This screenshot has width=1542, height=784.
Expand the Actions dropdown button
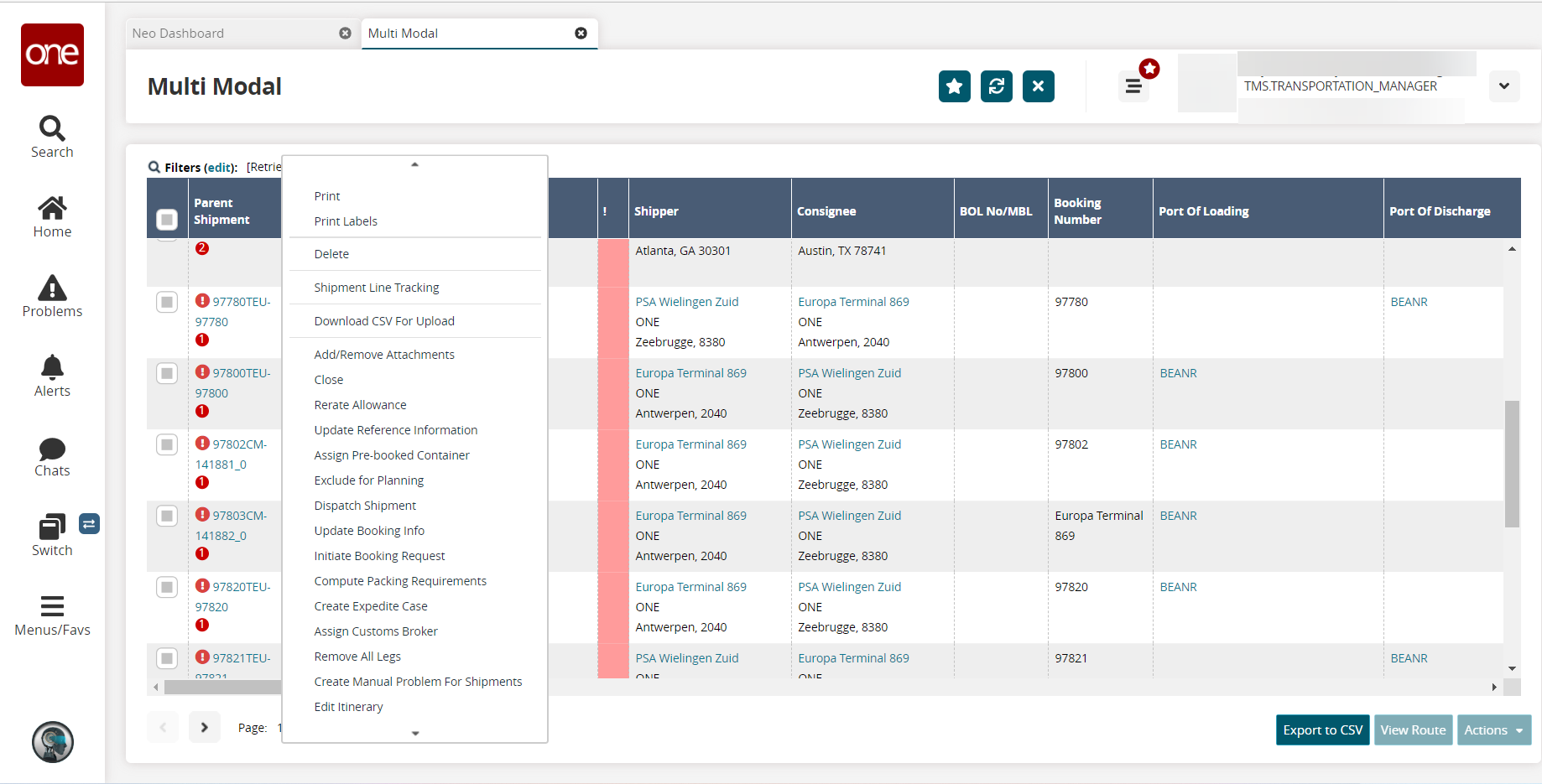1493,730
